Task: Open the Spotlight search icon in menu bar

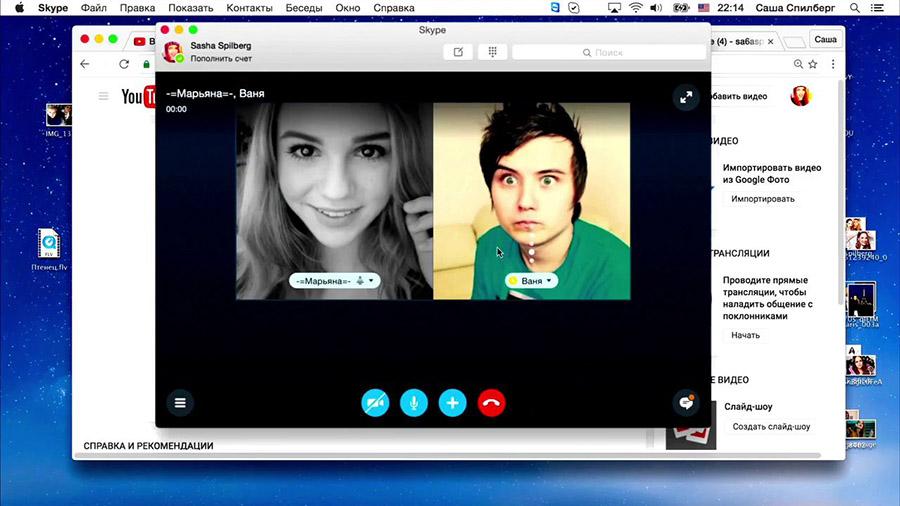Action: [x=855, y=8]
